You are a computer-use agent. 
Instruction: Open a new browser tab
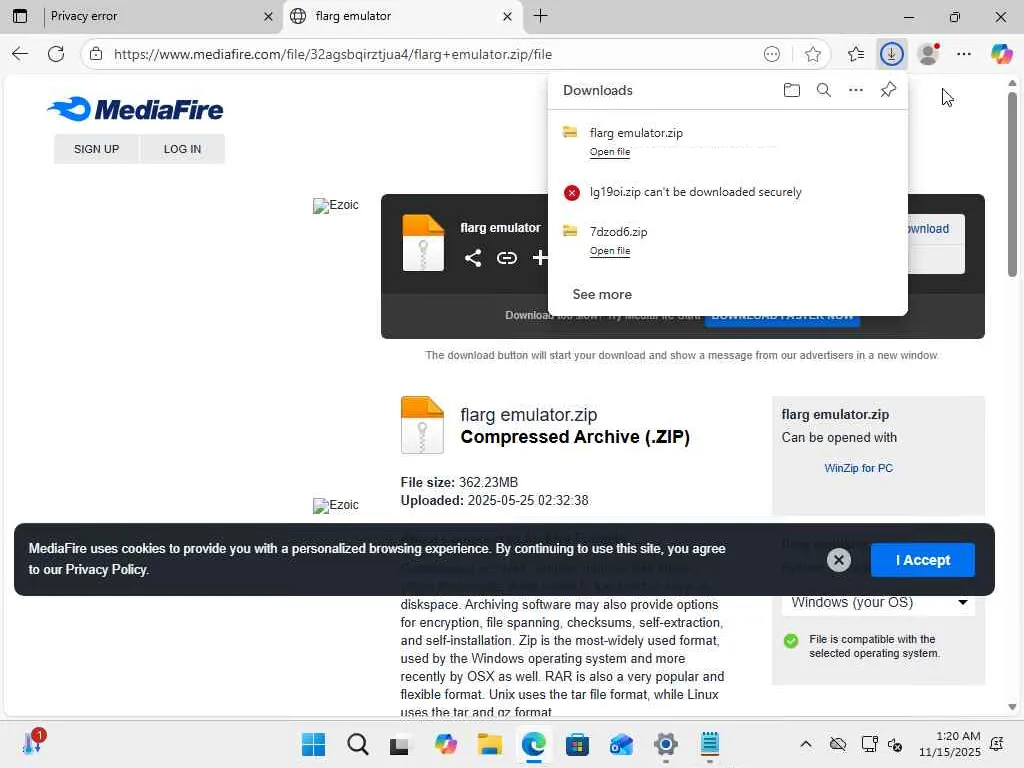(x=541, y=16)
